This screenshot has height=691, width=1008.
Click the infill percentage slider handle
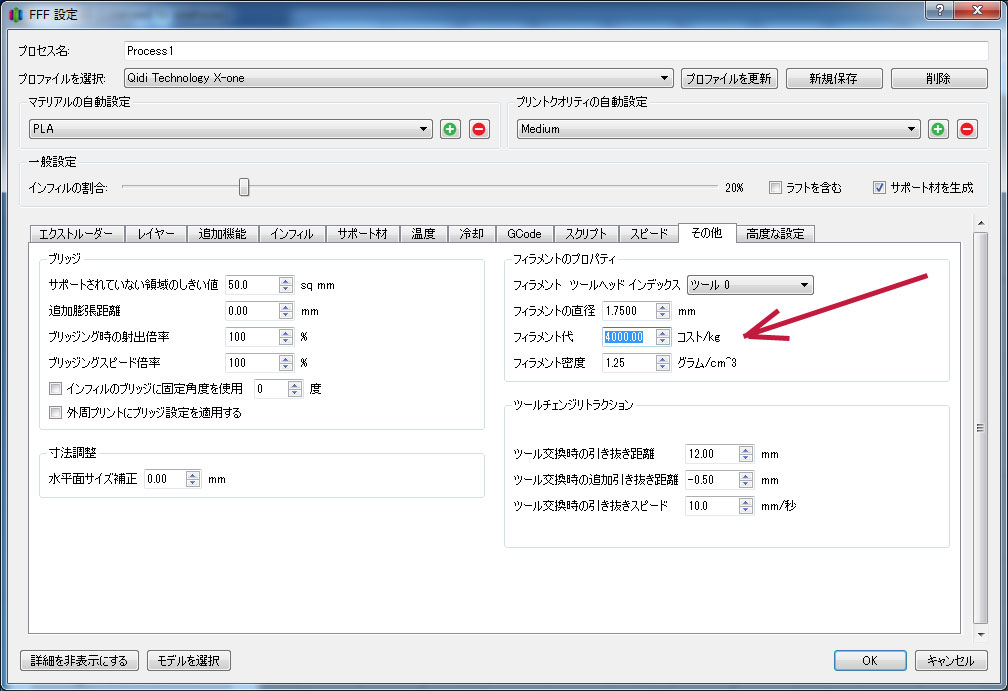pyautogui.click(x=244, y=187)
